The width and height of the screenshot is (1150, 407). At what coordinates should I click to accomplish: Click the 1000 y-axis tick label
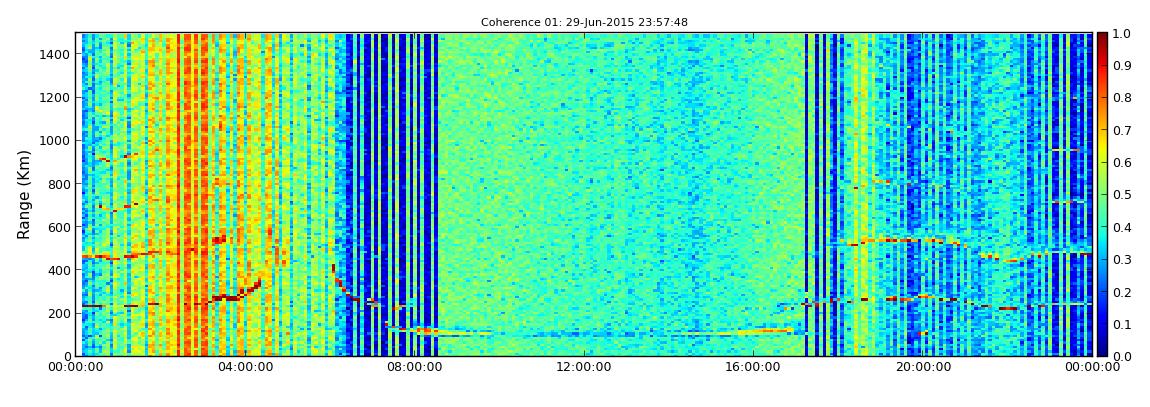[57, 141]
